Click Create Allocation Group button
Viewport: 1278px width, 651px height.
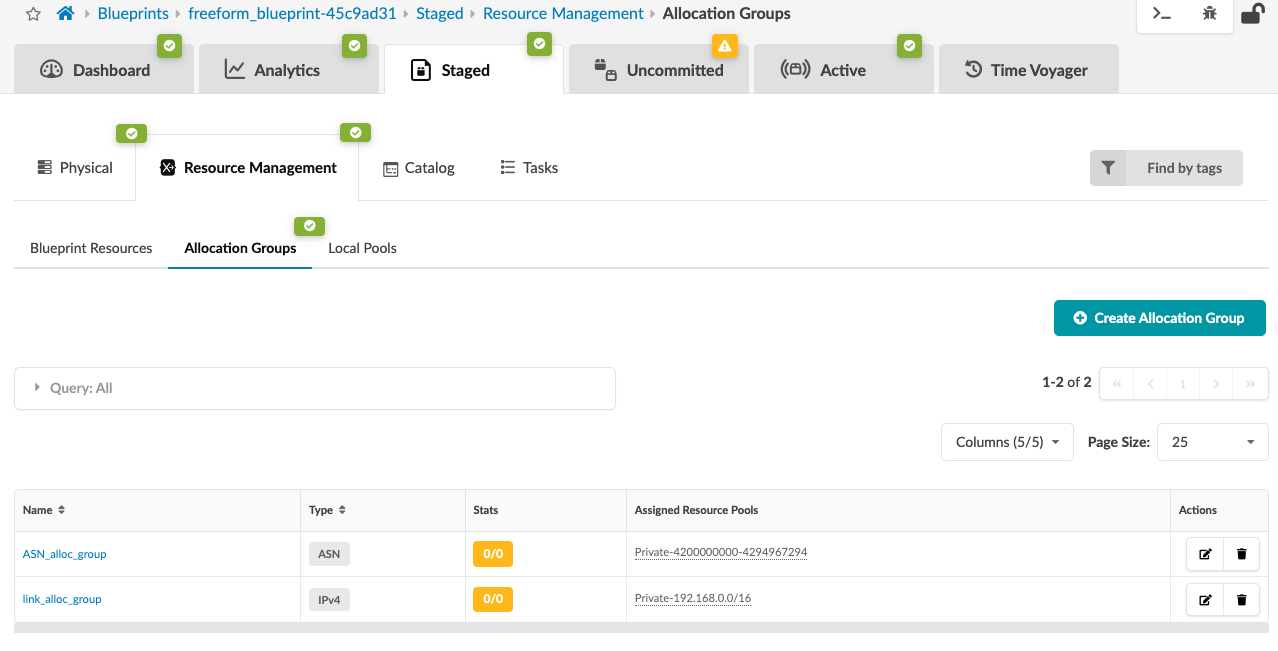tap(1159, 318)
